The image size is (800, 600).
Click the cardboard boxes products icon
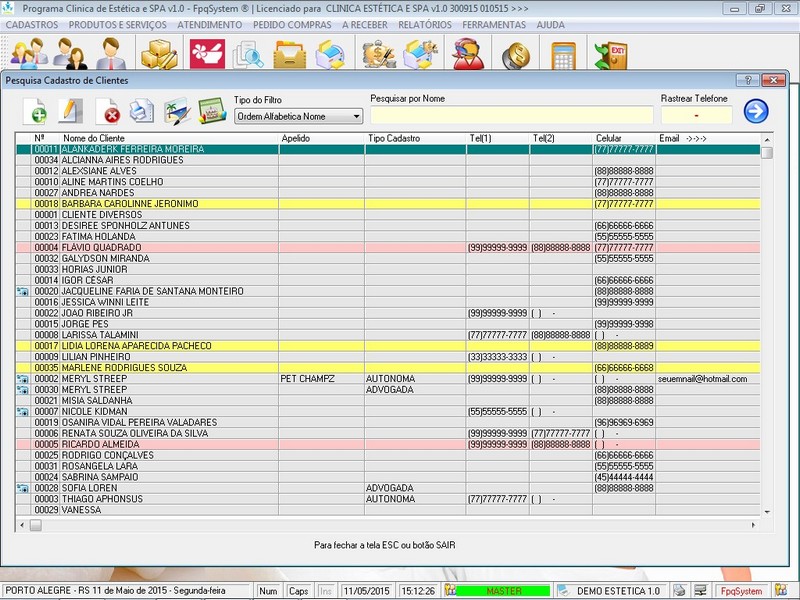(158, 52)
